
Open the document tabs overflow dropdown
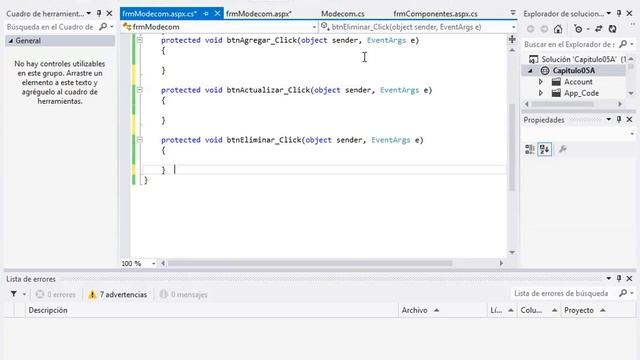tap(513, 13)
